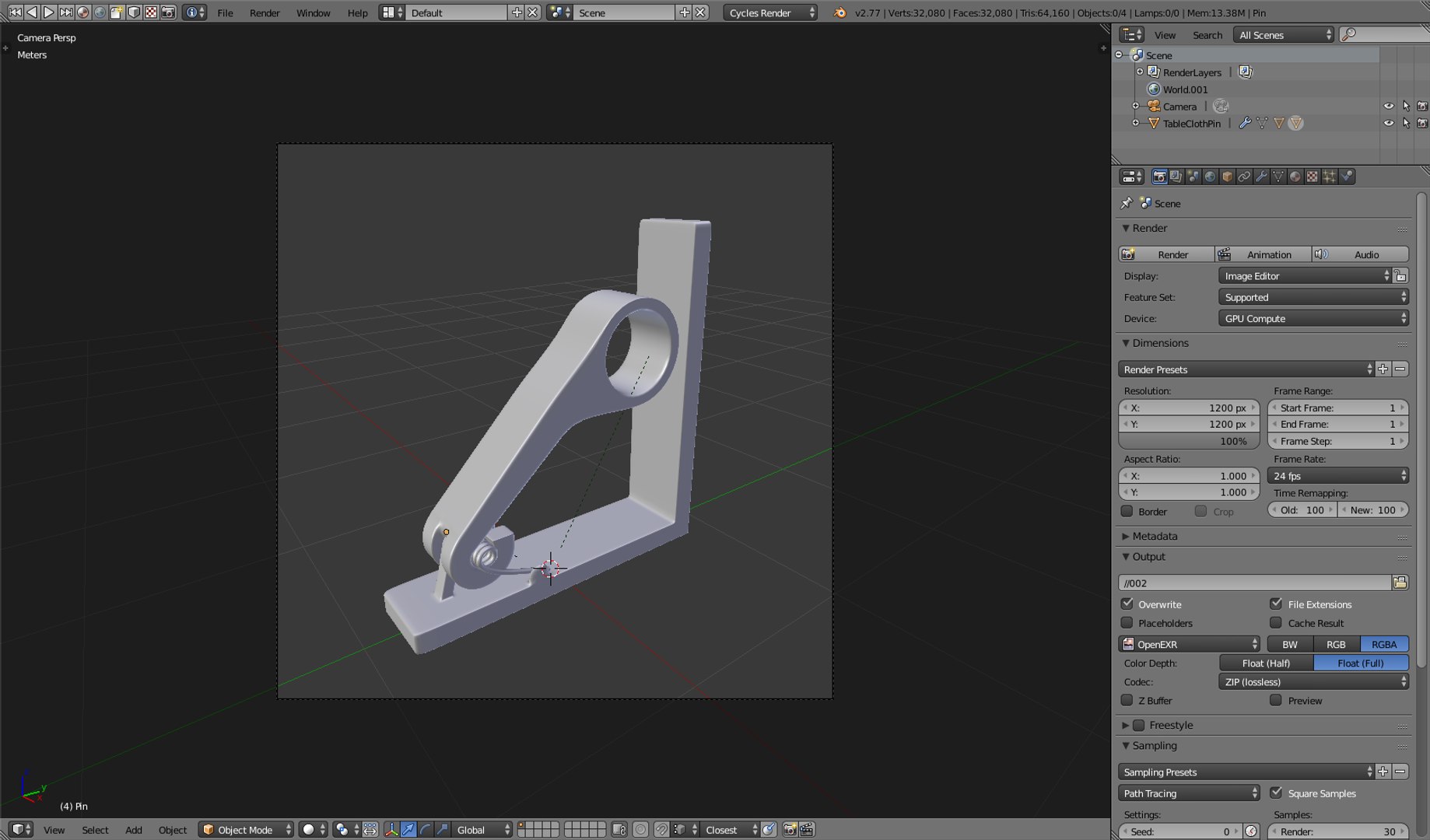Open the Object properties tab cube icon
This screenshot has height=840, width=1430.
1228,177
